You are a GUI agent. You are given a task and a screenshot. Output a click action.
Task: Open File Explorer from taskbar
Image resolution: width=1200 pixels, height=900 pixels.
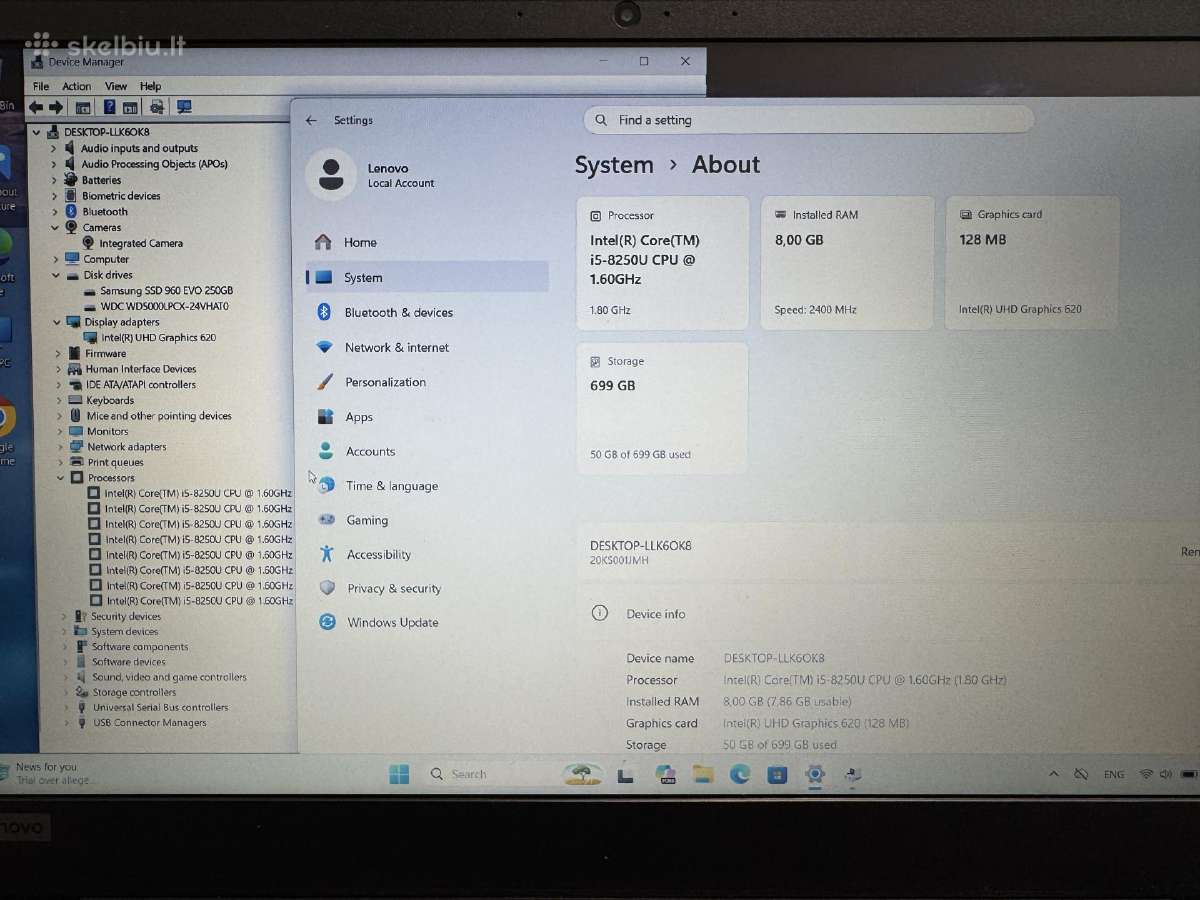click(x=703, y=774)
